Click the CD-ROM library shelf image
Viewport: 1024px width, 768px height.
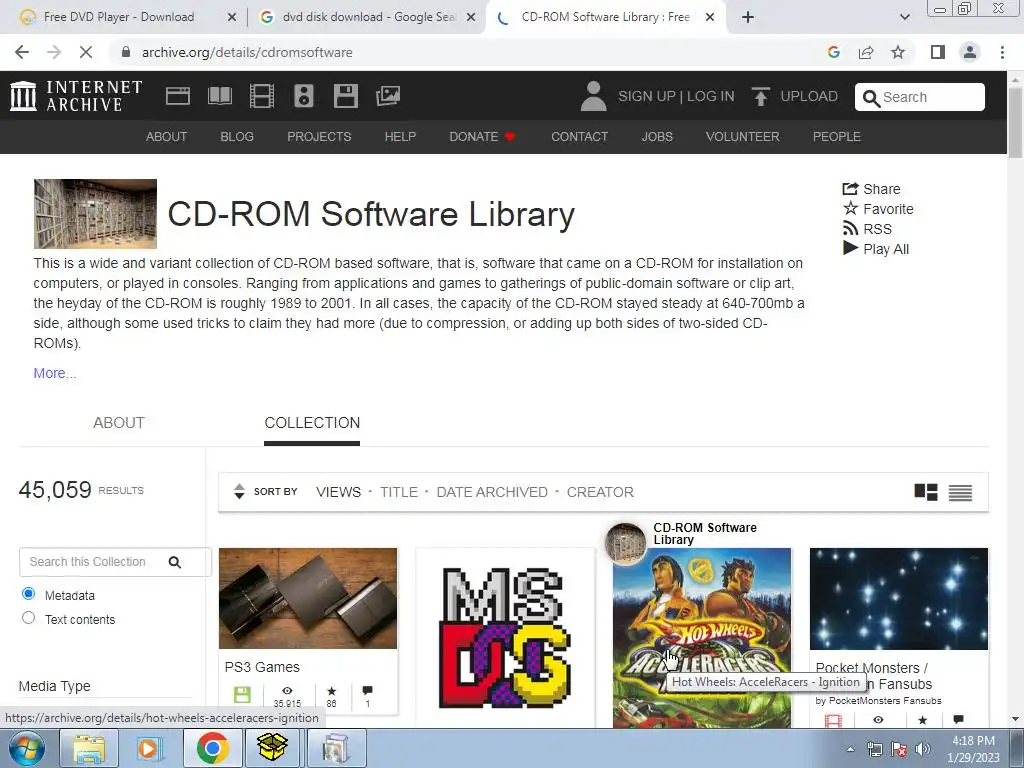coord(95,214)
